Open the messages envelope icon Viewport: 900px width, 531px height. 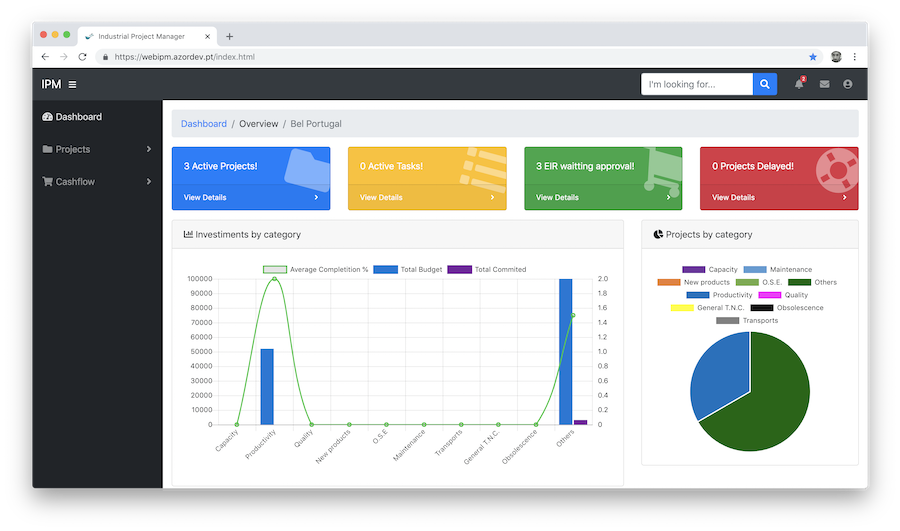pyautogui.click(x=824, y=85)
